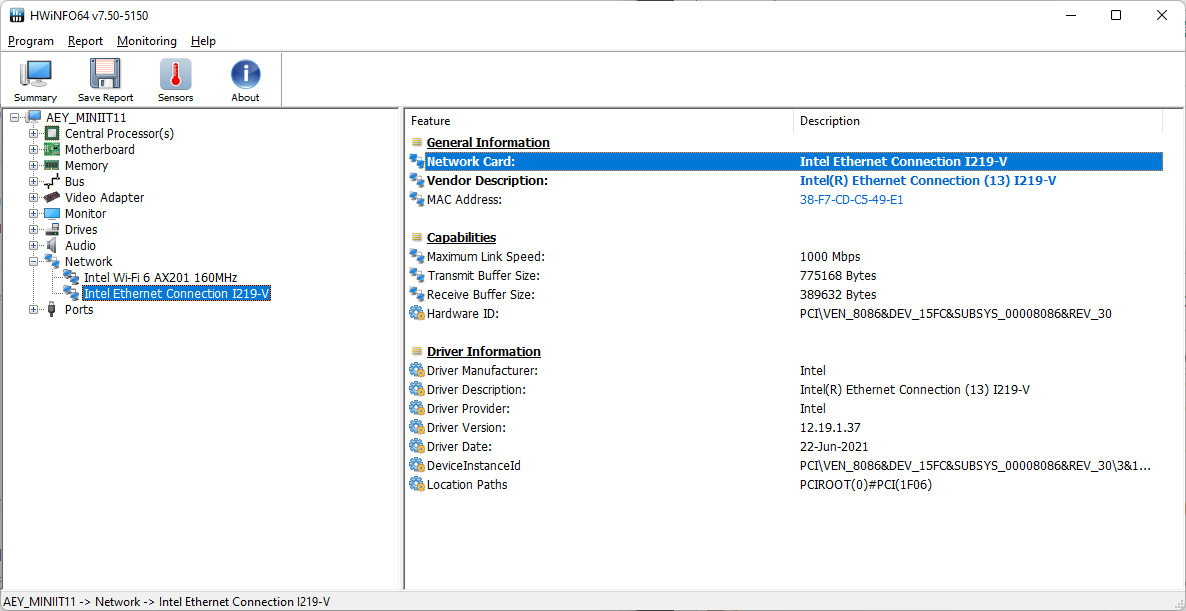Select the AEY_MINIIT11 root node label
The width and height of the screenshot is (1186, 611).
86,118
